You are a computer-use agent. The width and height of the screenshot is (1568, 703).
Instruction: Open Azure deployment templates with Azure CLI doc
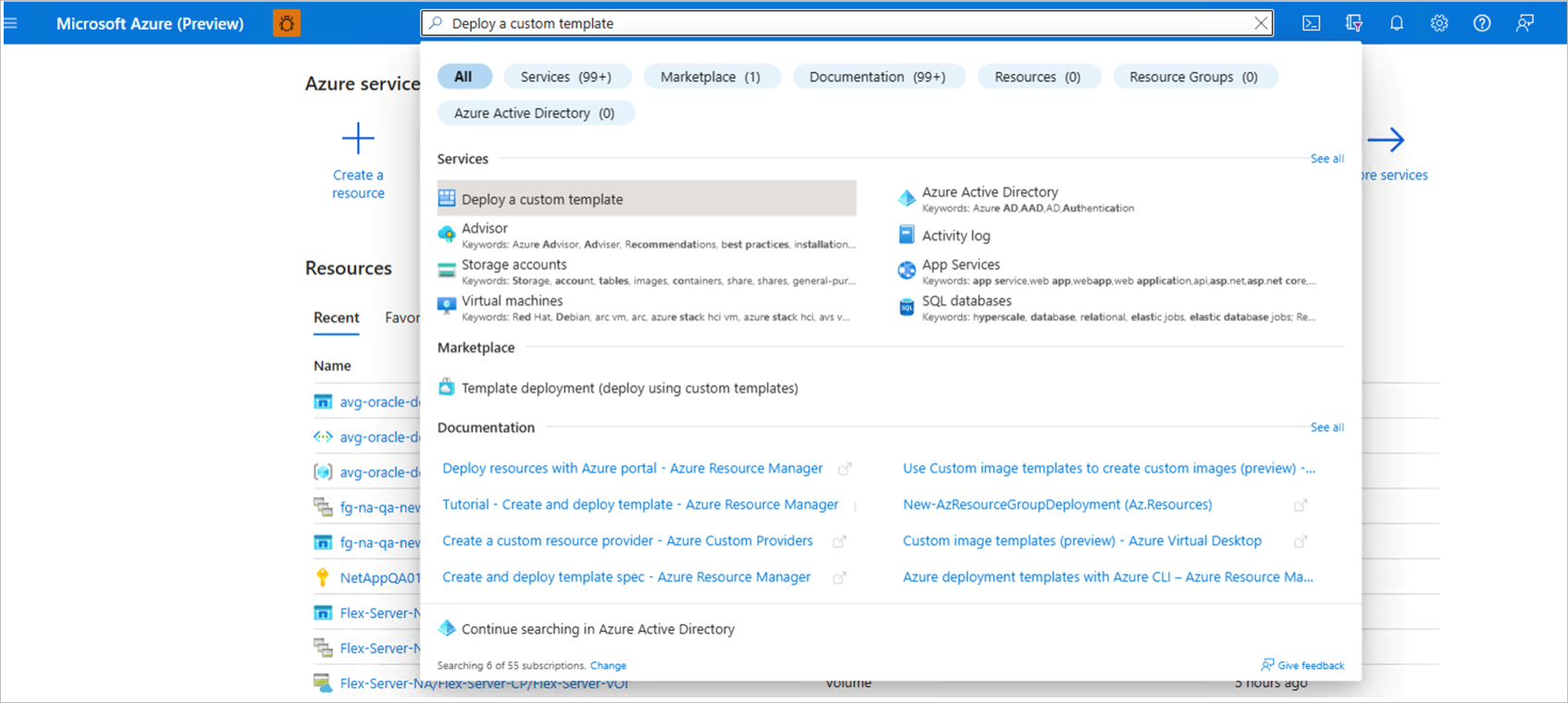1108,576
